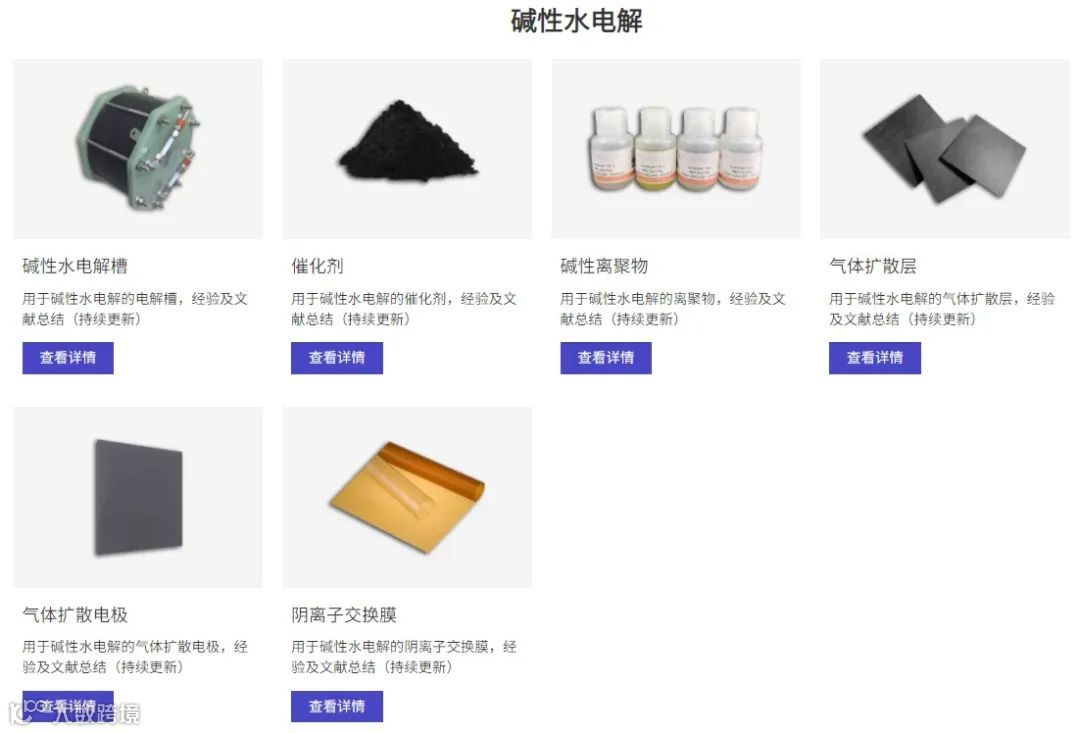
Task: Open the 催化剂 title link
Action: coord(318,266)
